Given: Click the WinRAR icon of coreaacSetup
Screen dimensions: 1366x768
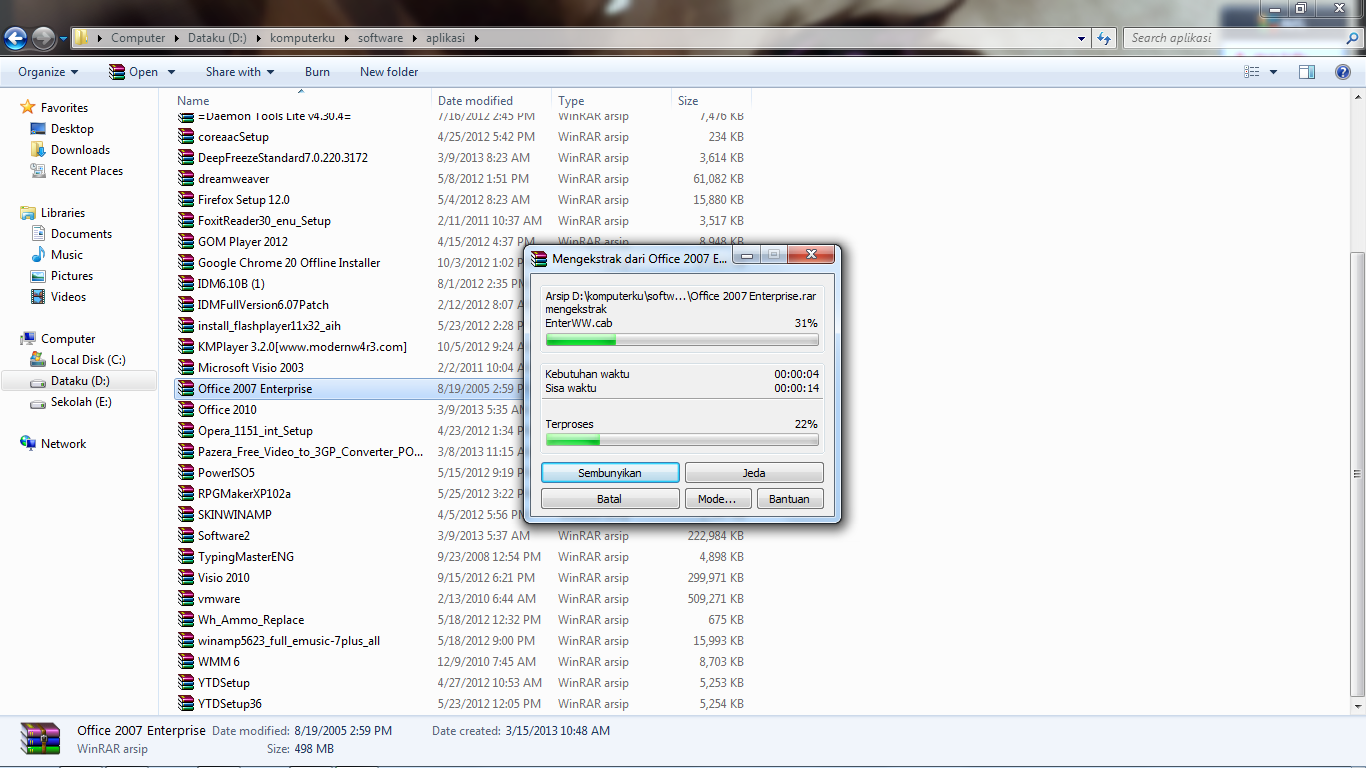Looking at the screenshot, I should pyautogui.click(x=185, y=137).
